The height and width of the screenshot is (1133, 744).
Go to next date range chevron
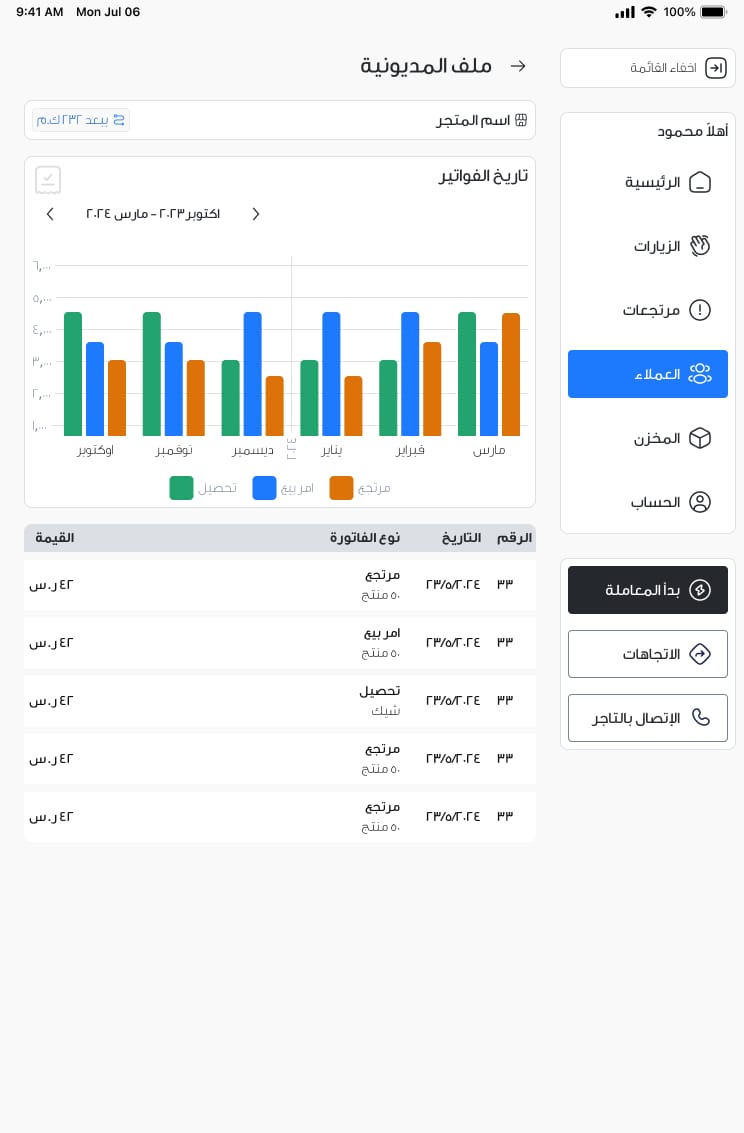(x=256, y=214)
